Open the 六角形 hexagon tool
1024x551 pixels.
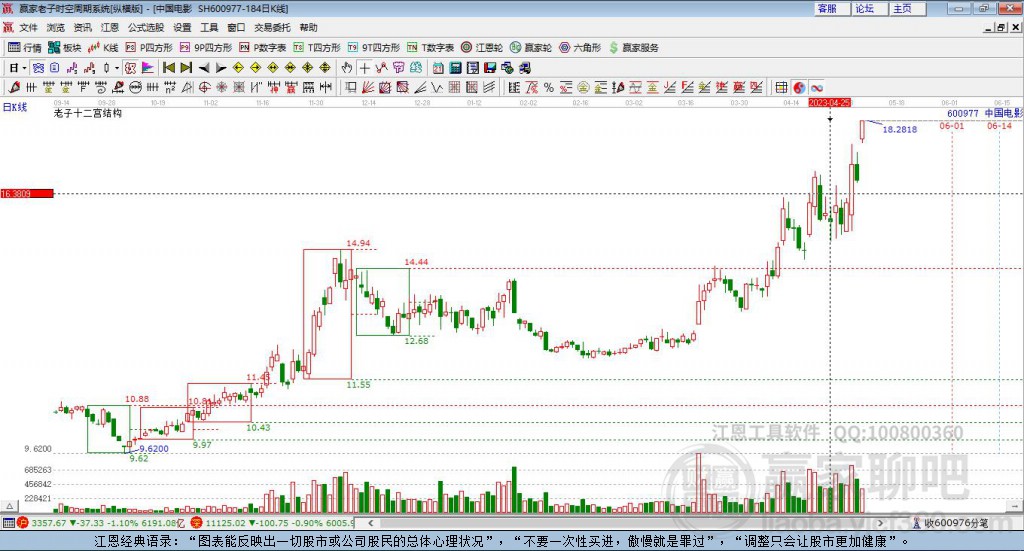pos(580,48)
